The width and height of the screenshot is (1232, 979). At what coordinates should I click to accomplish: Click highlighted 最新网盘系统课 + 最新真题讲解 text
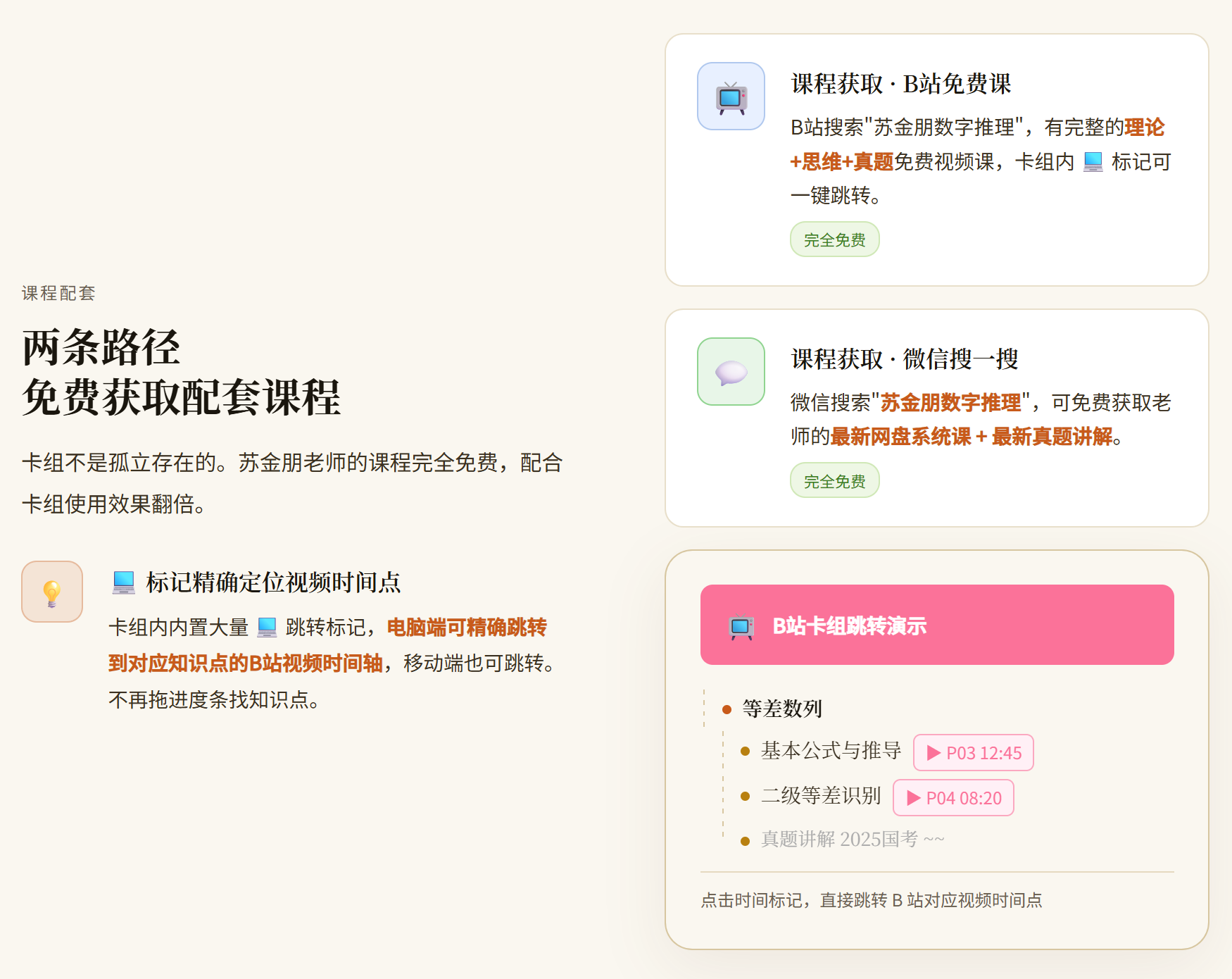click(972, 437)
